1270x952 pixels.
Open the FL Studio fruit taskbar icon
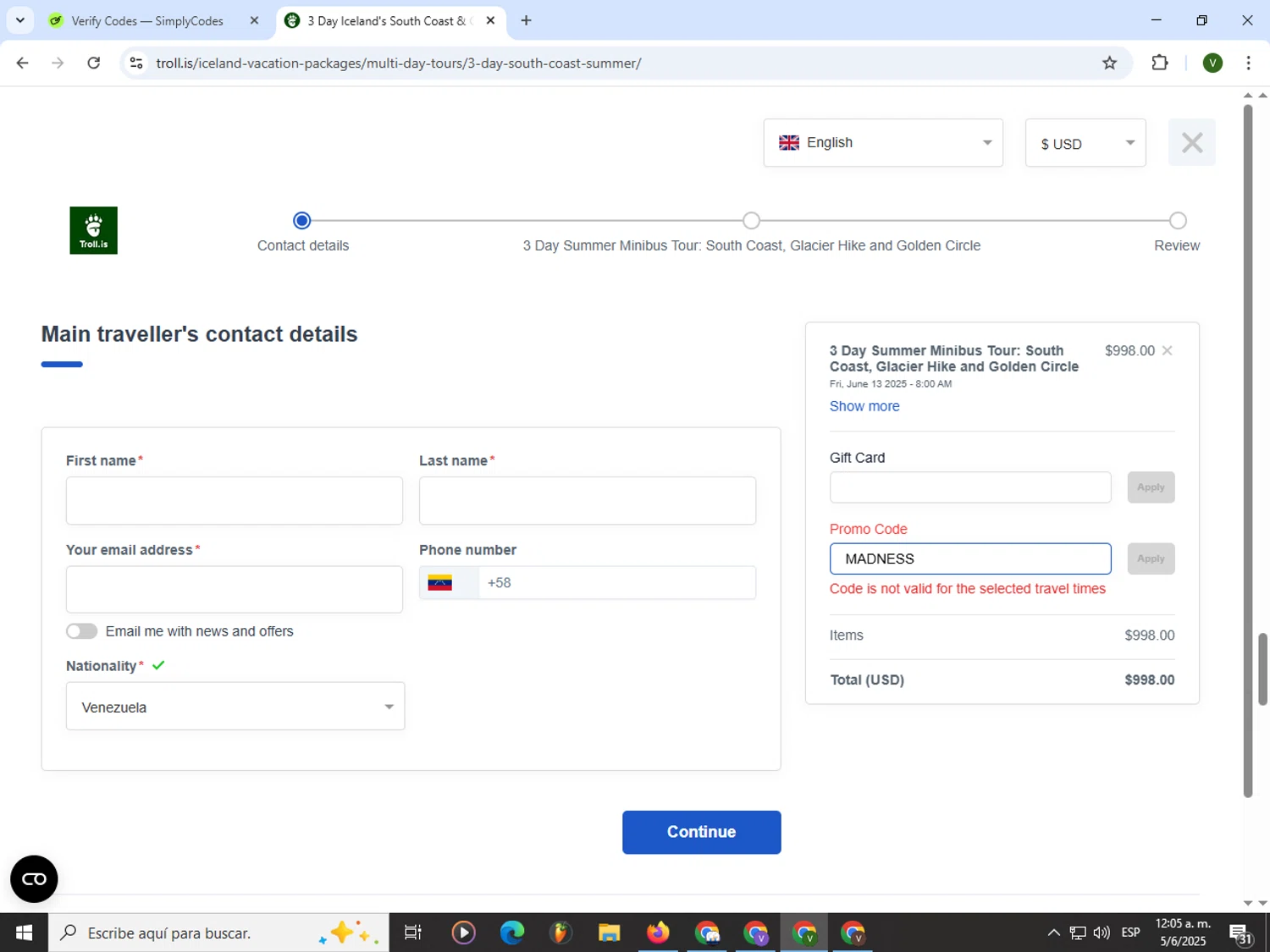[x=560, y=933]
